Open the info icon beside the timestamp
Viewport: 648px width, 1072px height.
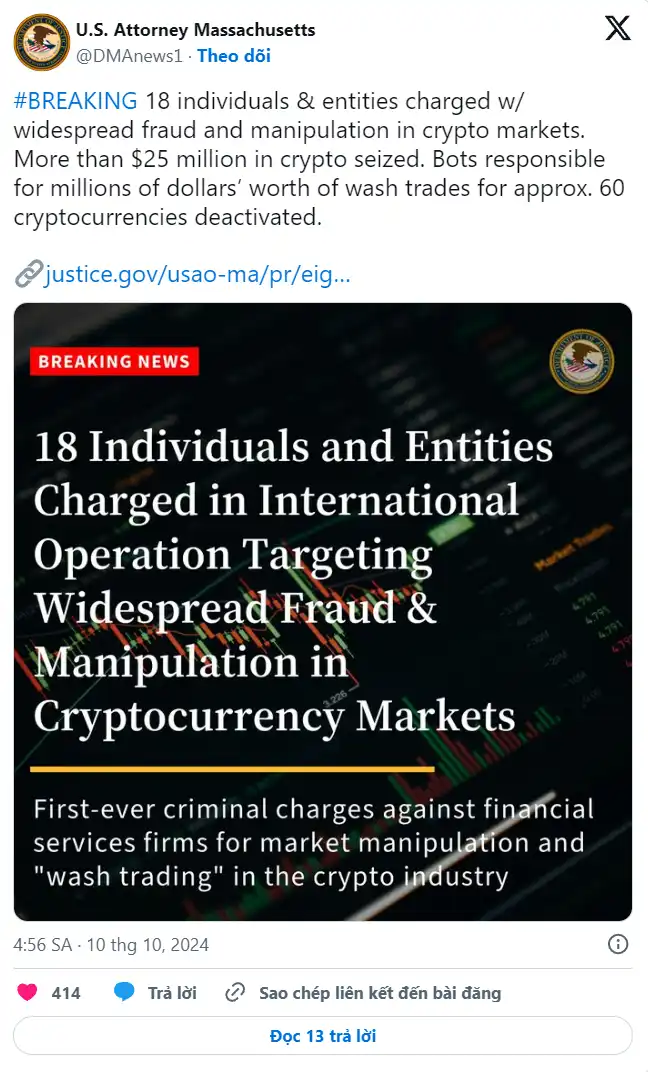click(x=618, y=944)
